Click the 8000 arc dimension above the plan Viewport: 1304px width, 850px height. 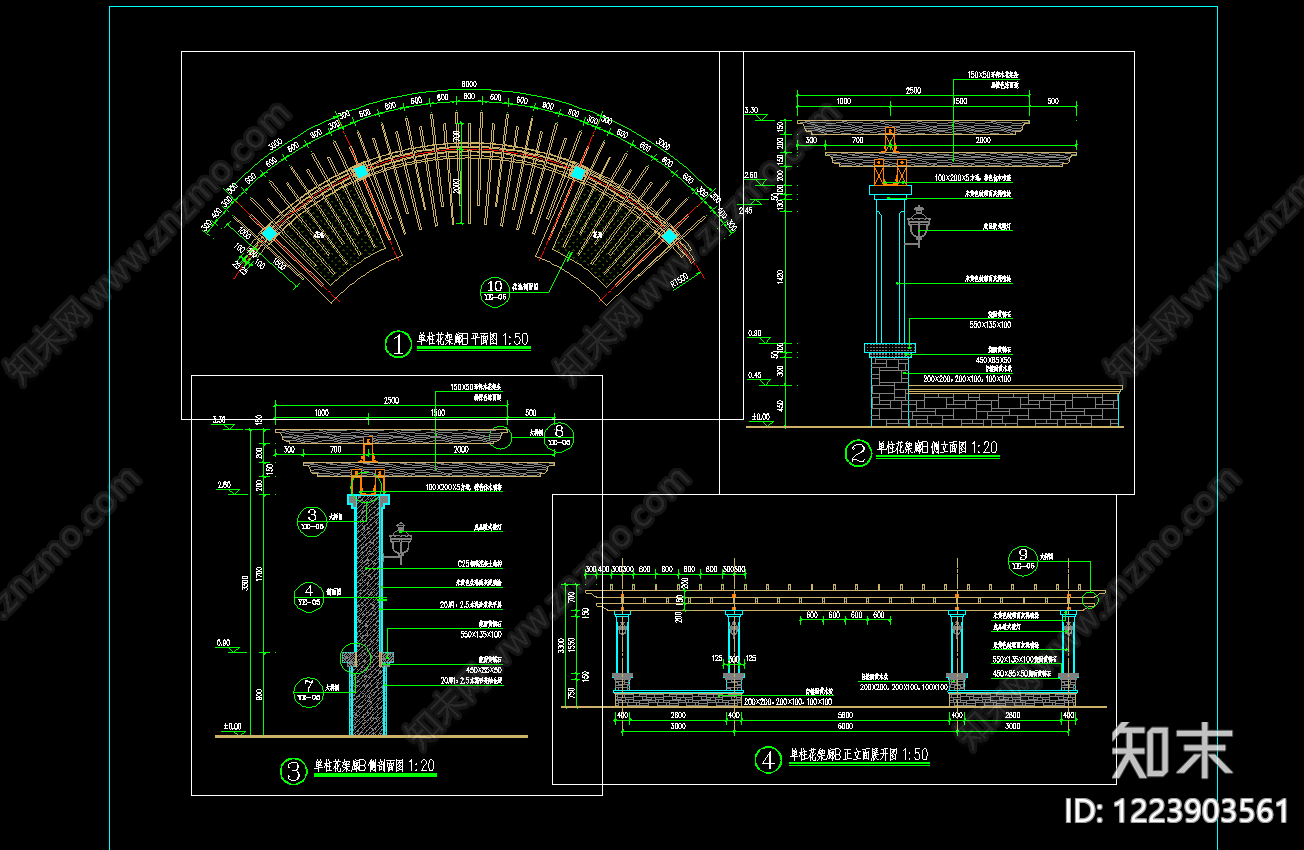468,84
